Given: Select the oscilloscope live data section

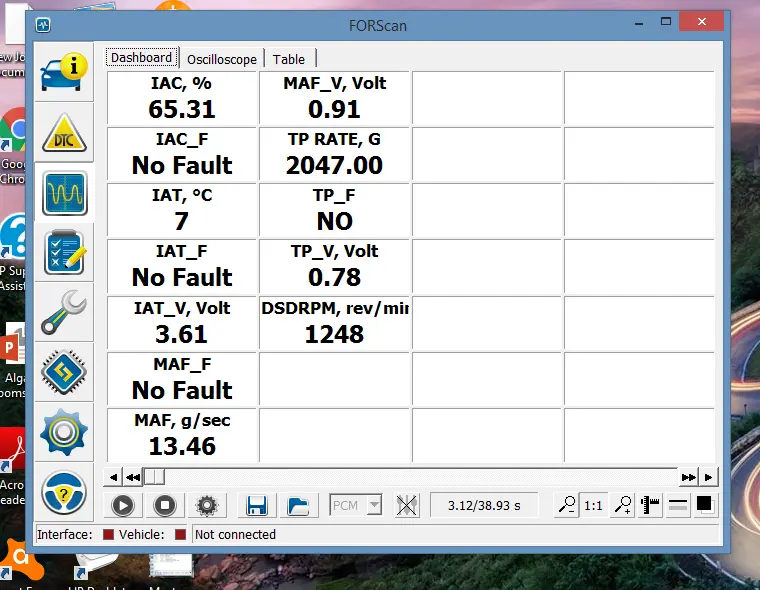Looking at the screenshot, I should (x=64, y=193).
